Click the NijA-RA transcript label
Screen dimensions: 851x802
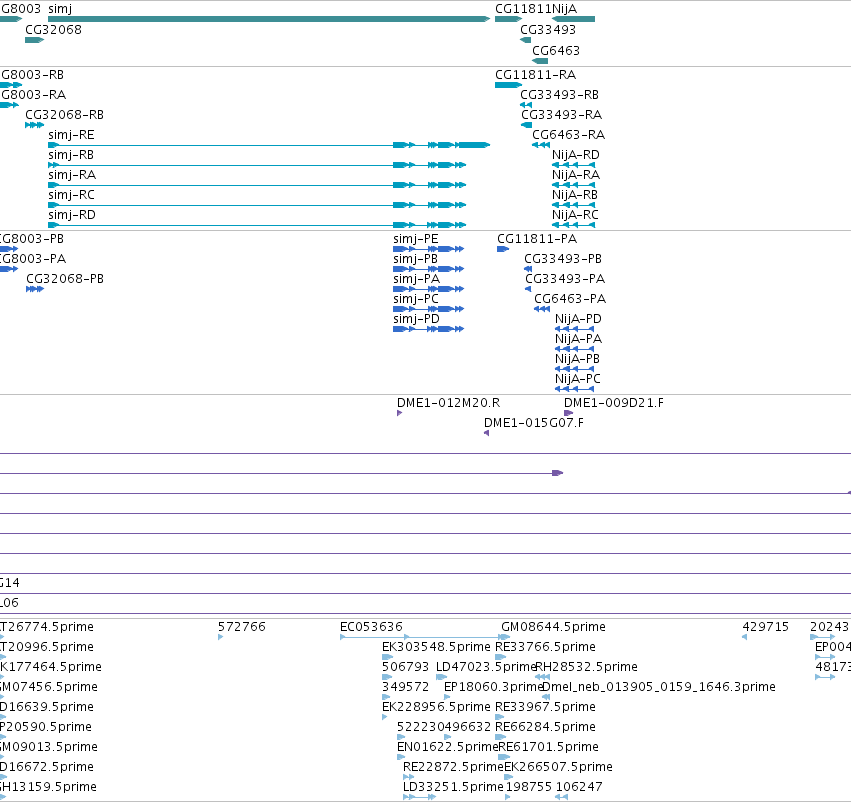[x=575, y=175]
